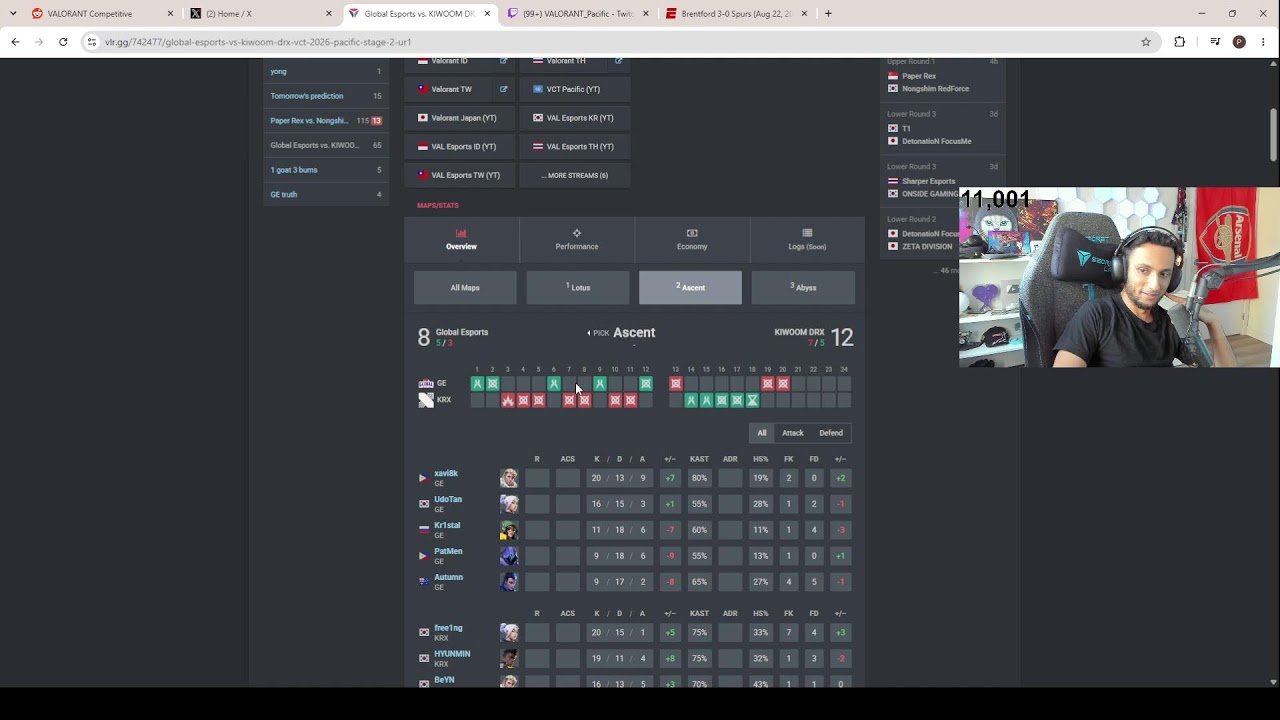
Task: Click Autumn's agent icon
Action: 509,581
